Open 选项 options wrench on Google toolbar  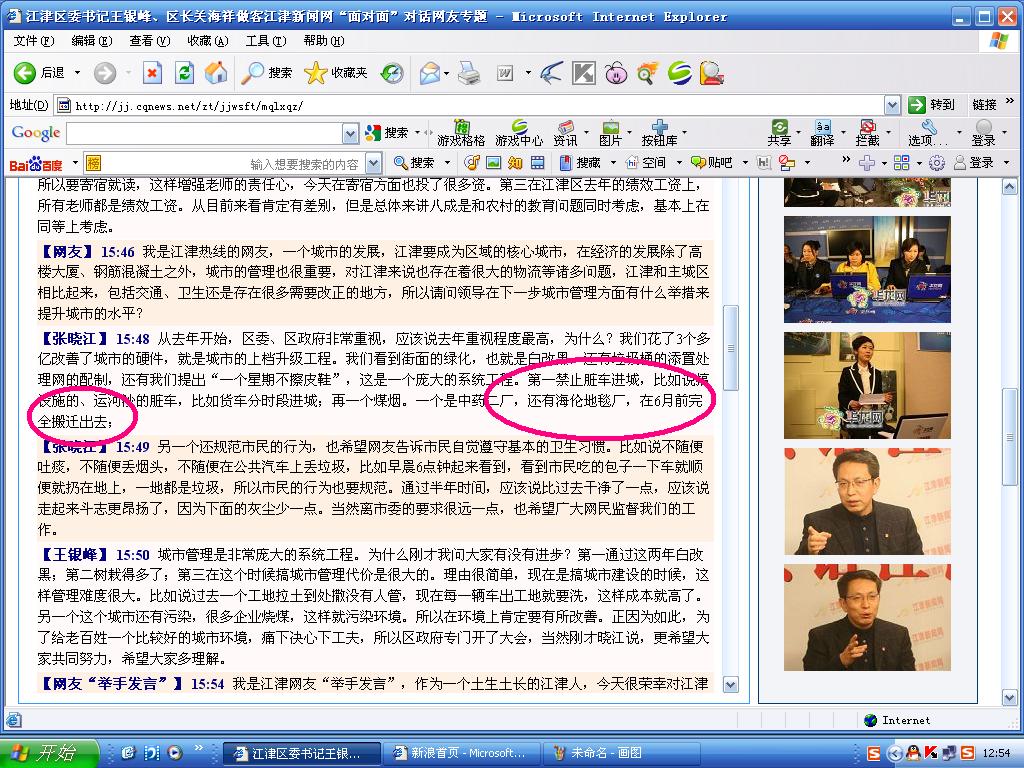928,133
